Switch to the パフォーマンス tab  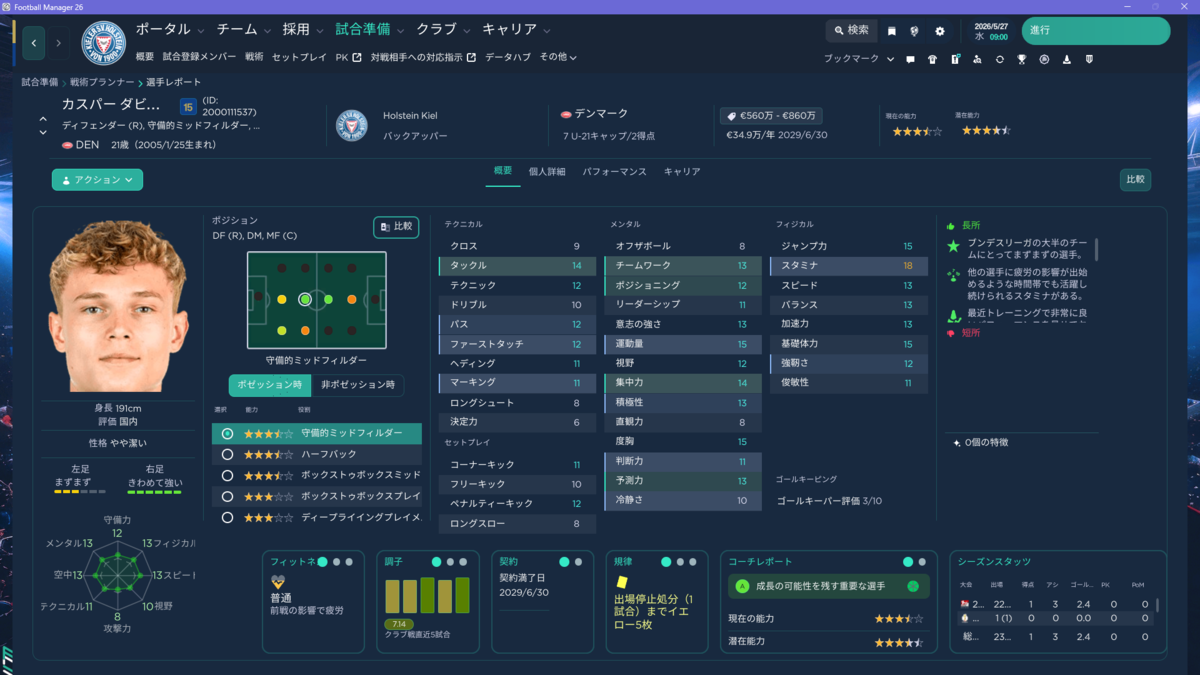pos(614,172)
